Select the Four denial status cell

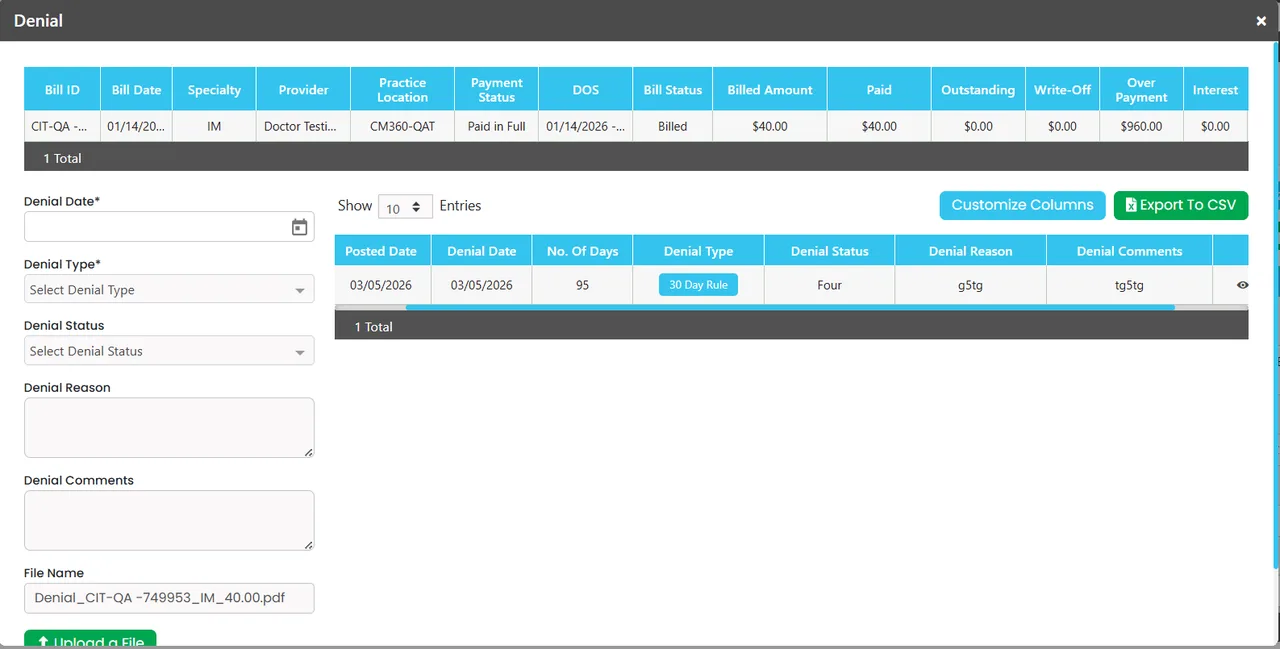coord(830,285)
